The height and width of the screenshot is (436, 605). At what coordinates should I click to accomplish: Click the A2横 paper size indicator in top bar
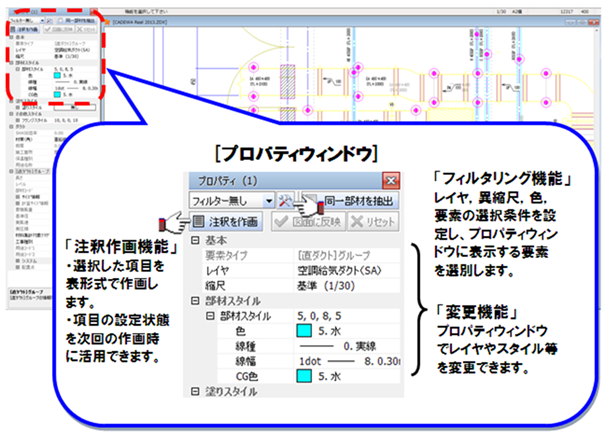(517, 12)
